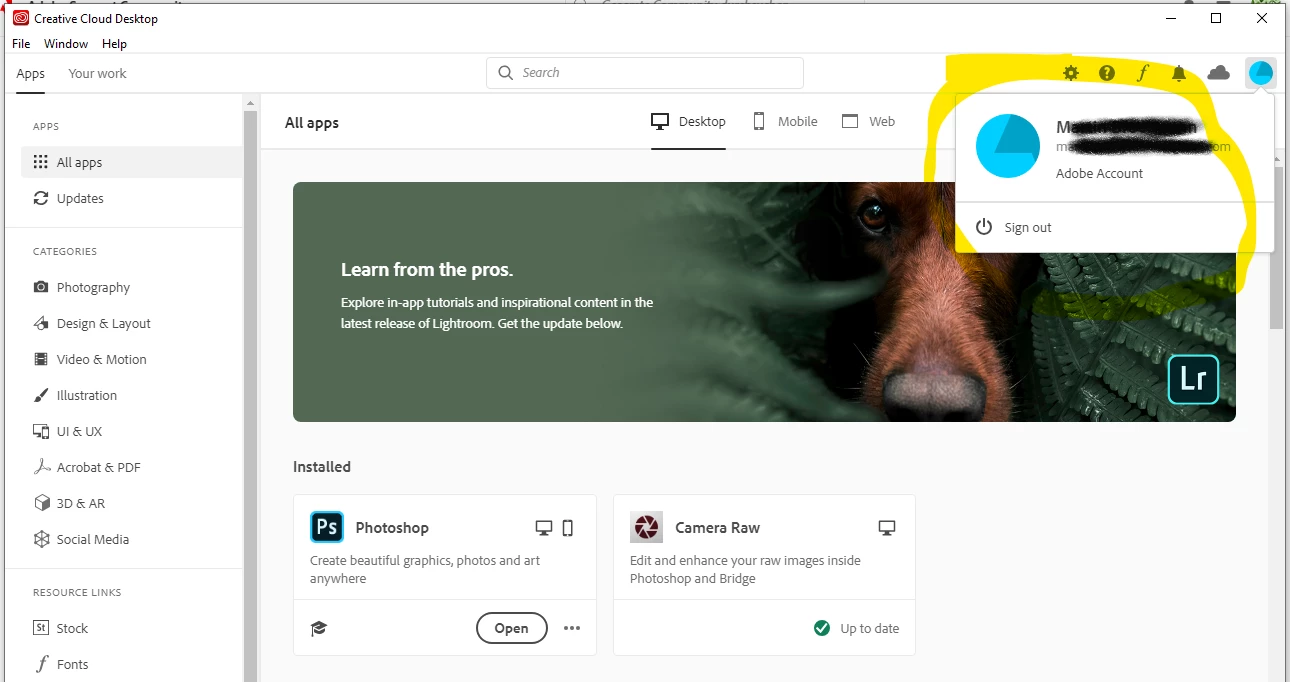Click the large avatar in account popup
The image size is (1290, 682).
coord(1007,146)
